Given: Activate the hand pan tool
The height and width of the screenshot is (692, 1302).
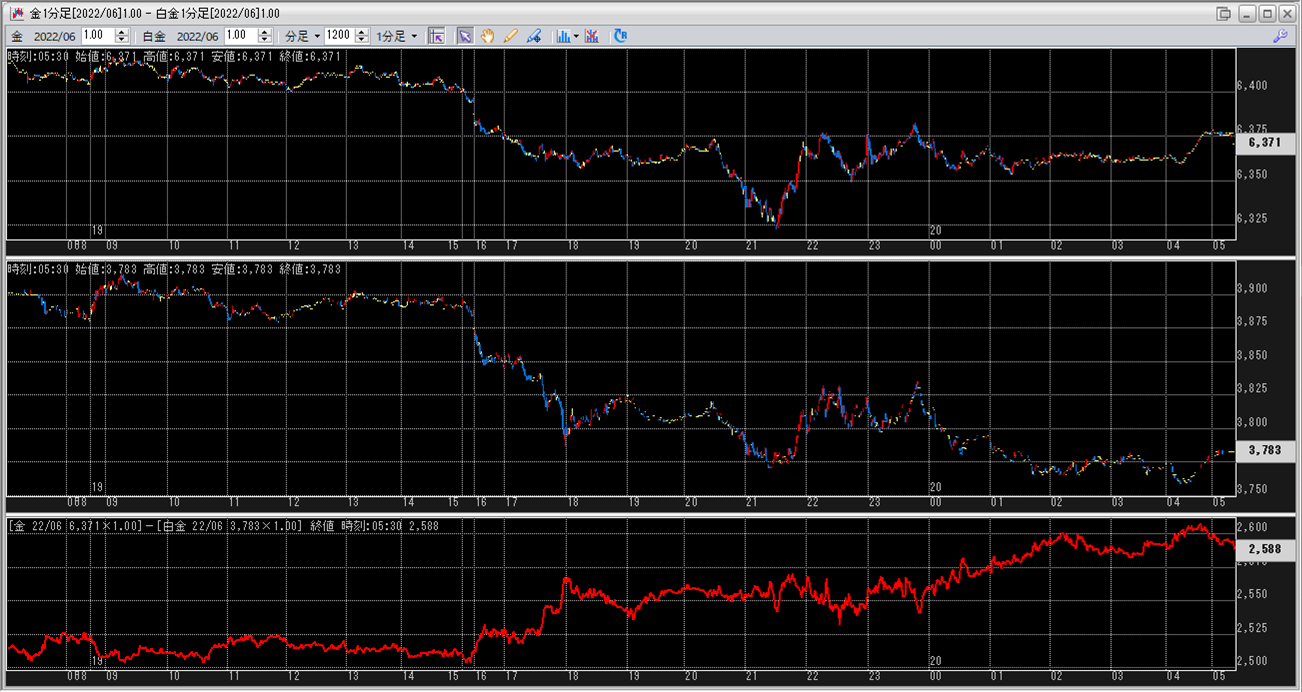Looking at the screenshot, I should tap(487, 36).
